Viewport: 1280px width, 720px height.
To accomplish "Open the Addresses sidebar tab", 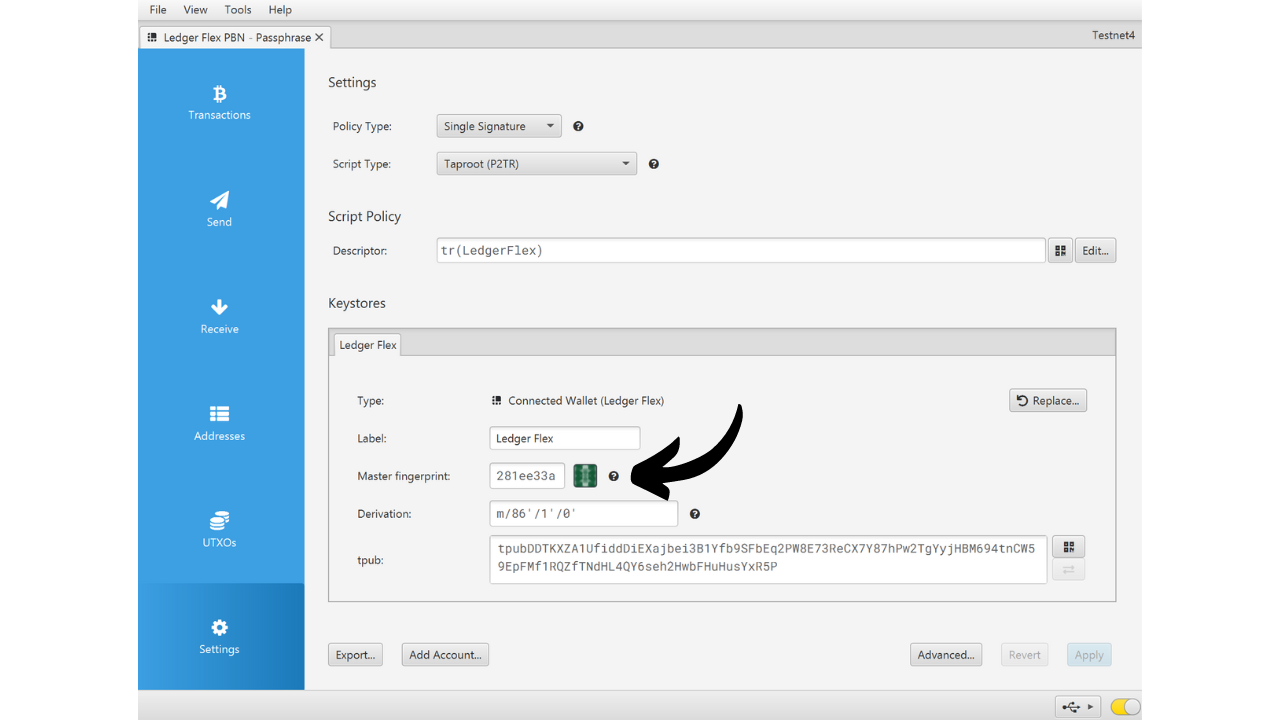I will click(220, 424).
